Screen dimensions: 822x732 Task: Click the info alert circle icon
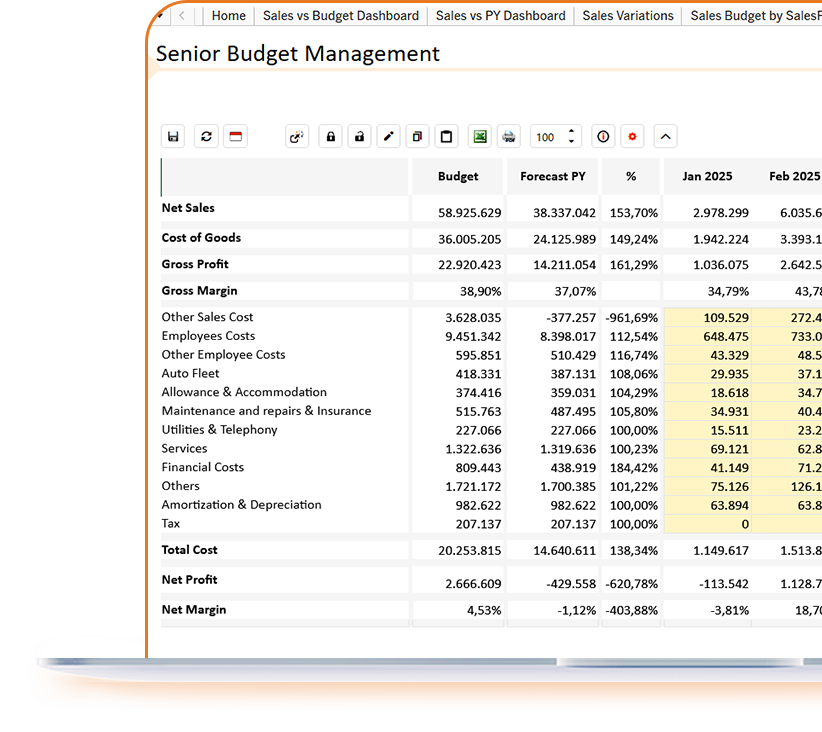click(x=603, y=137)
